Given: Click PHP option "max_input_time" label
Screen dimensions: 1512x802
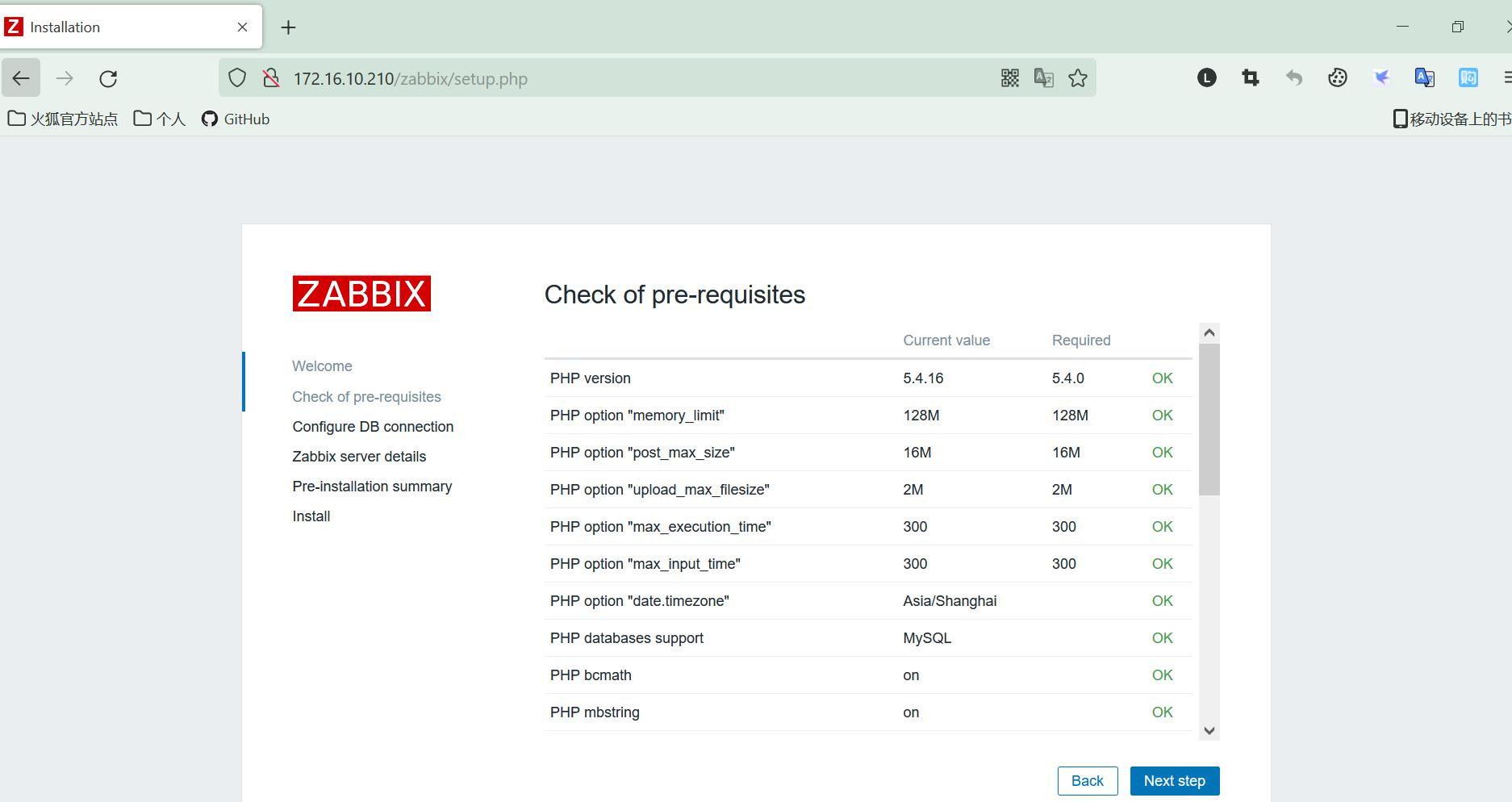Looking at the screenshot, I should [x=645, y=564].
